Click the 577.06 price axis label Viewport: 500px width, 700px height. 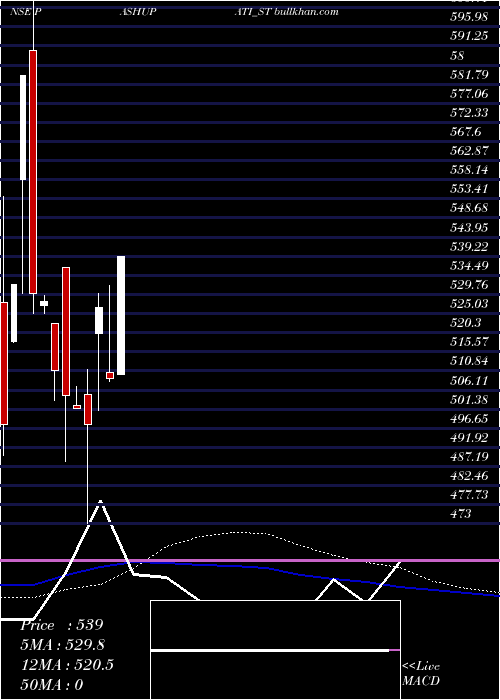tap(469, 93)
